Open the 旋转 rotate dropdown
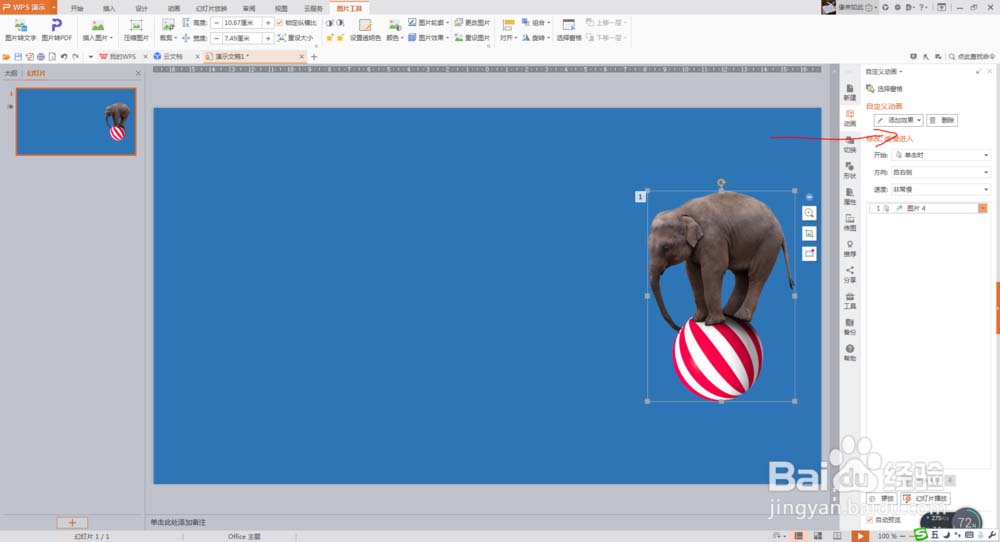This screenshot has width=1000, height=542. point(536,38)
